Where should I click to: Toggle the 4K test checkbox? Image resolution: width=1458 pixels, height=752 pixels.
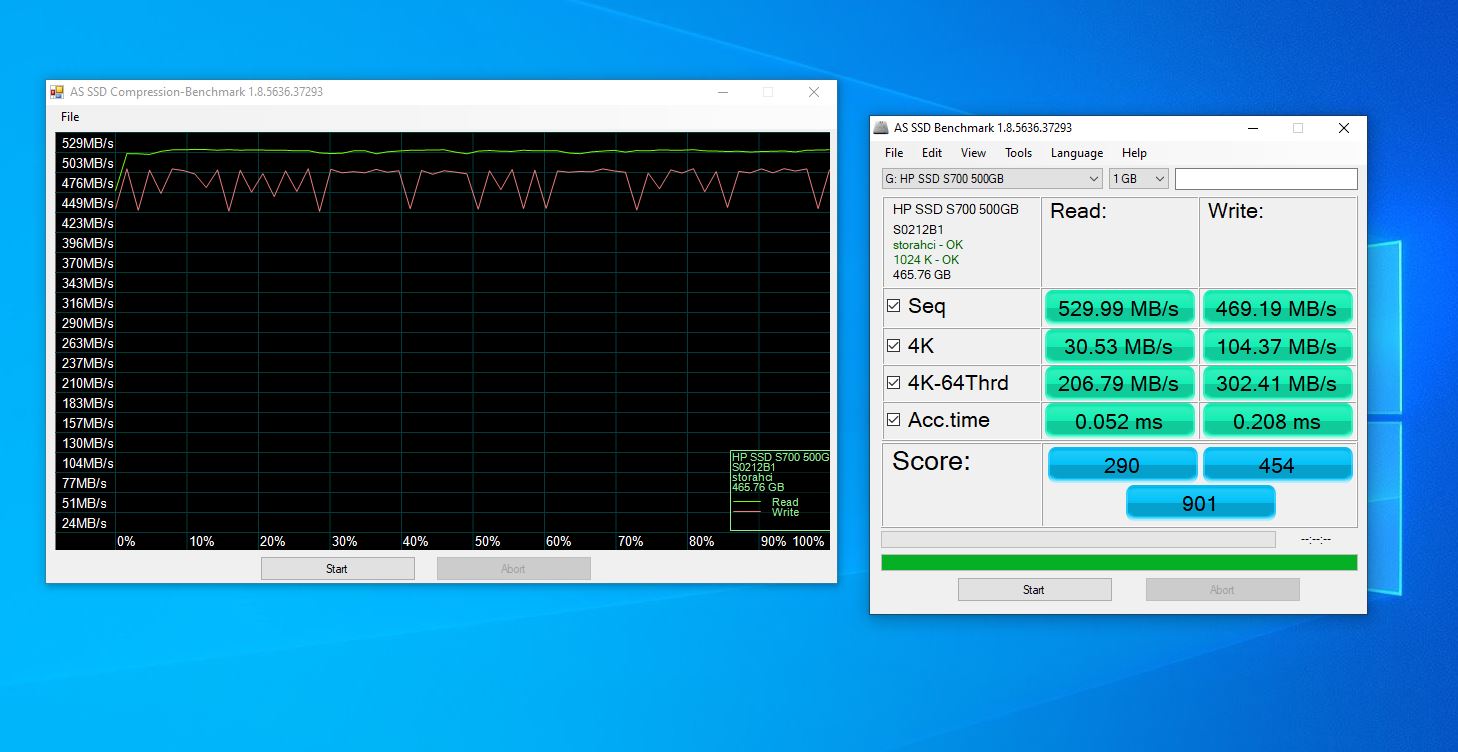pyautogui.click(x=894, y=346)
